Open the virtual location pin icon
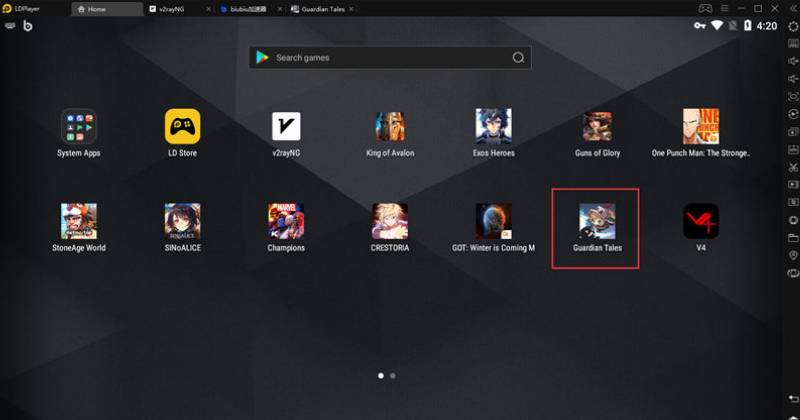This screenshot has height=420, width=800. [793, 255]
